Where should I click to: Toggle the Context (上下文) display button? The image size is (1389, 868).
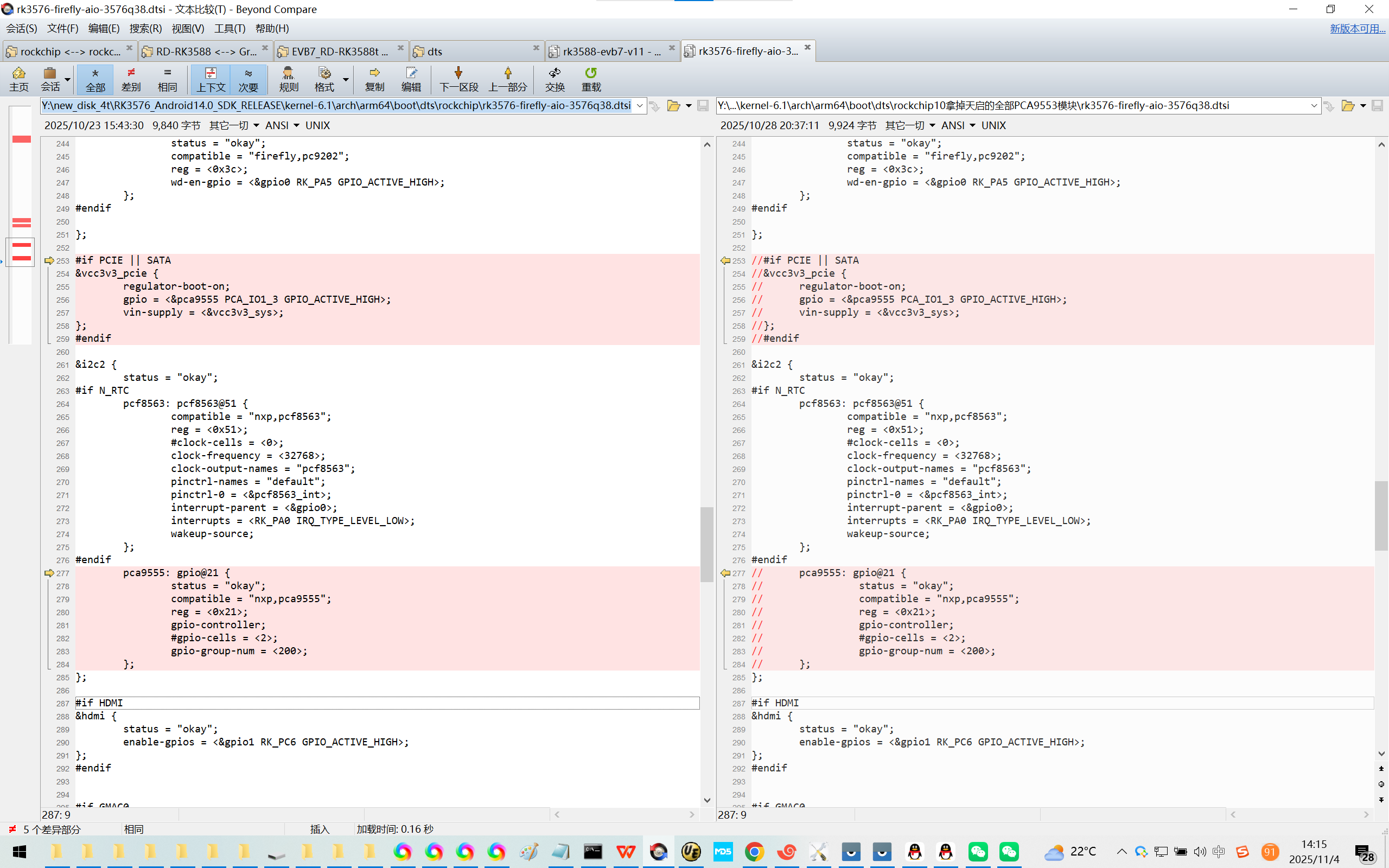click(x=211, y=79)
